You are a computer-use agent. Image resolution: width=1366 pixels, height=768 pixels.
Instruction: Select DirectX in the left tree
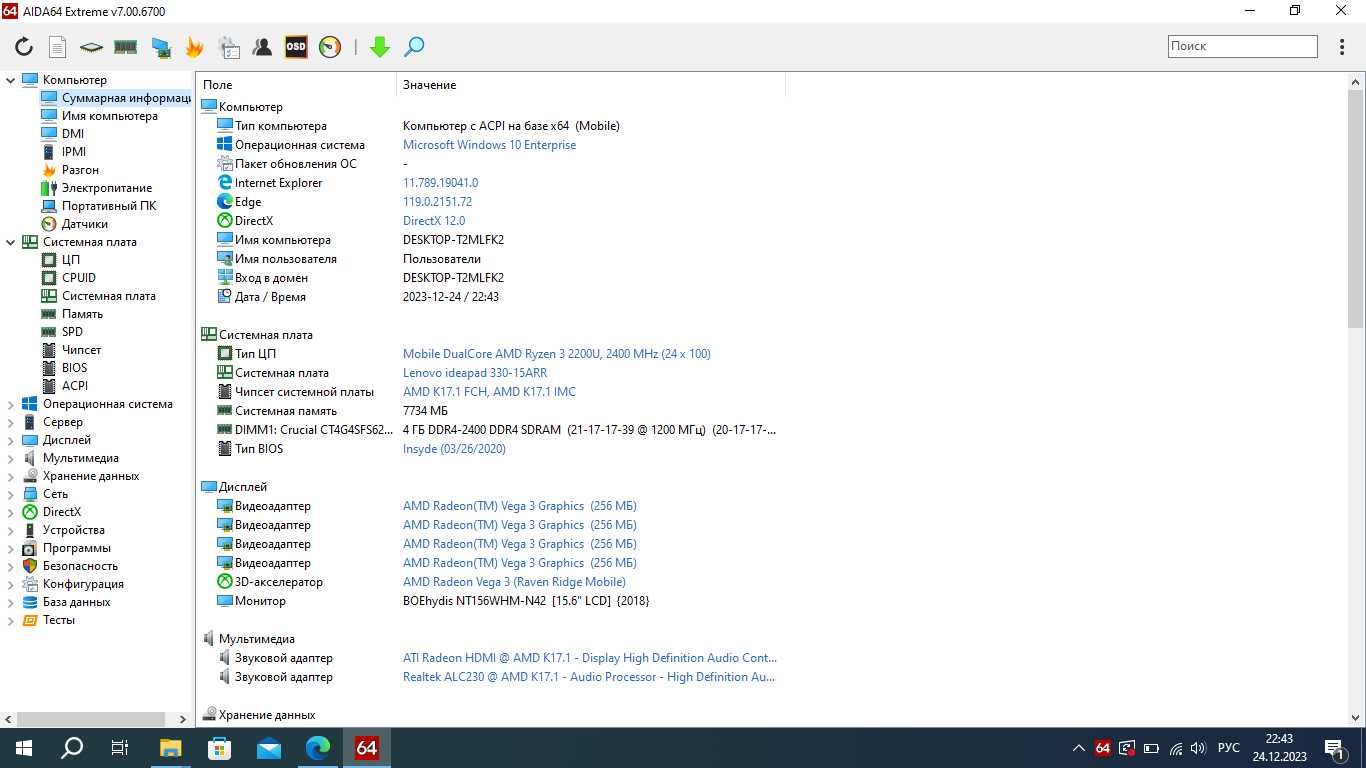click(52, 512)
